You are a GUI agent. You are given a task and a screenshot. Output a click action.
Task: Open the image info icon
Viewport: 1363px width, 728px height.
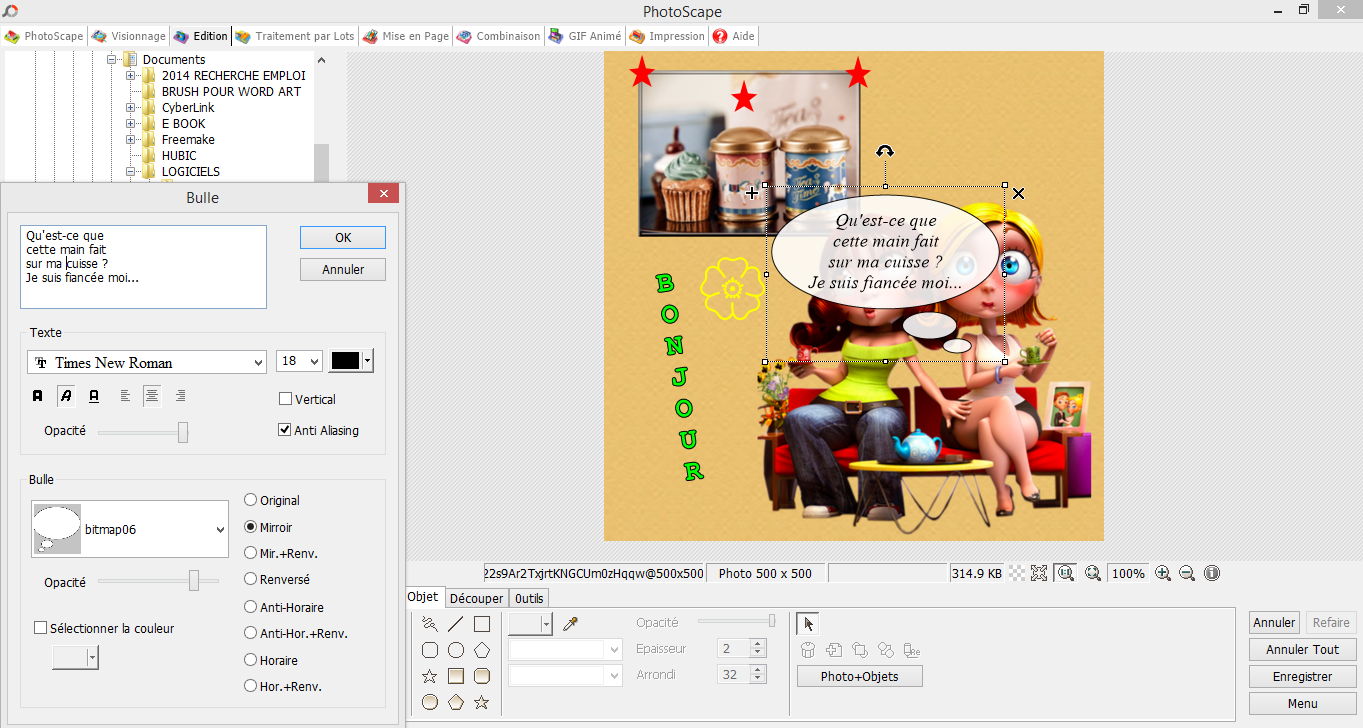(x=1212, y=574)
